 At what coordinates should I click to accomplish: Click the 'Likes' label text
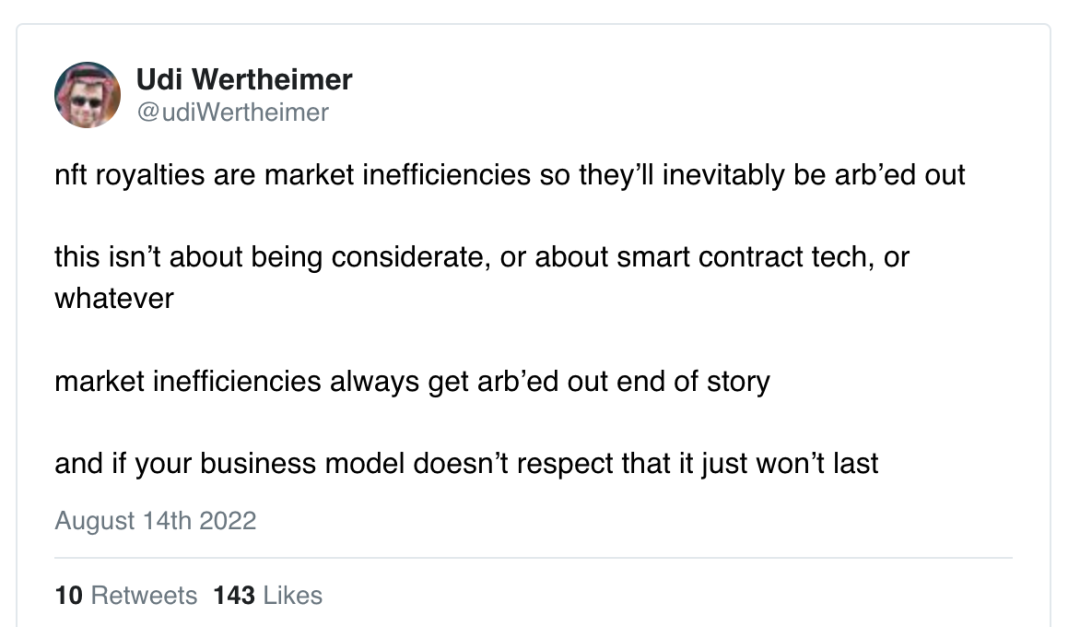click(x=293, y=595)
